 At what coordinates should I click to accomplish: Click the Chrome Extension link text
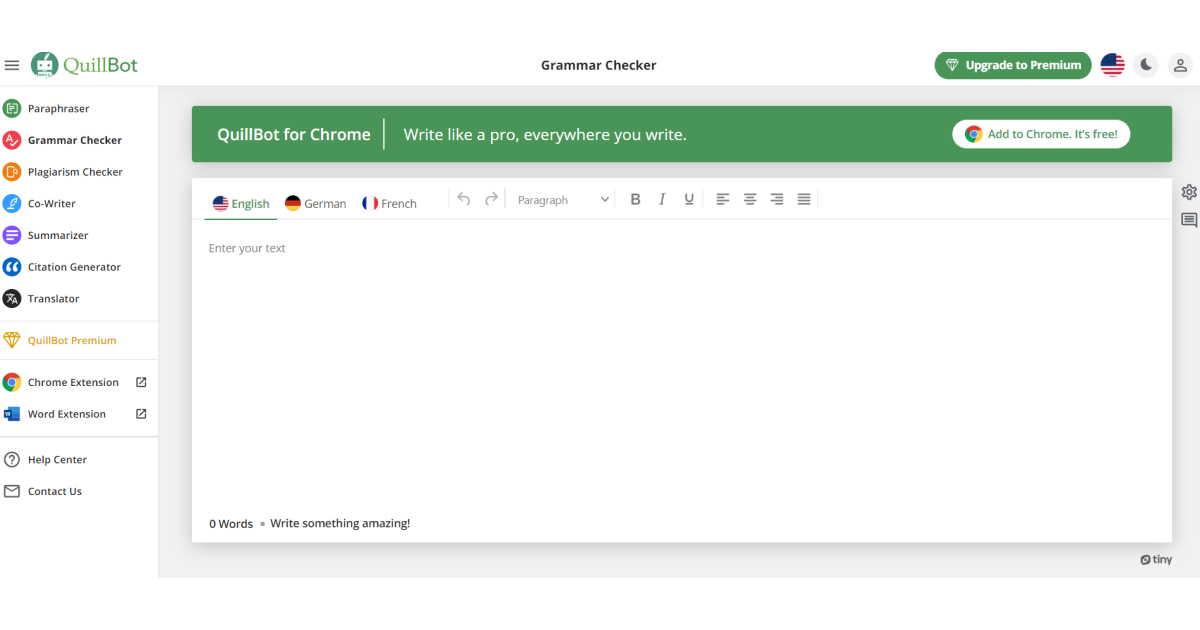pyautogui.click(x=73, y=382)
